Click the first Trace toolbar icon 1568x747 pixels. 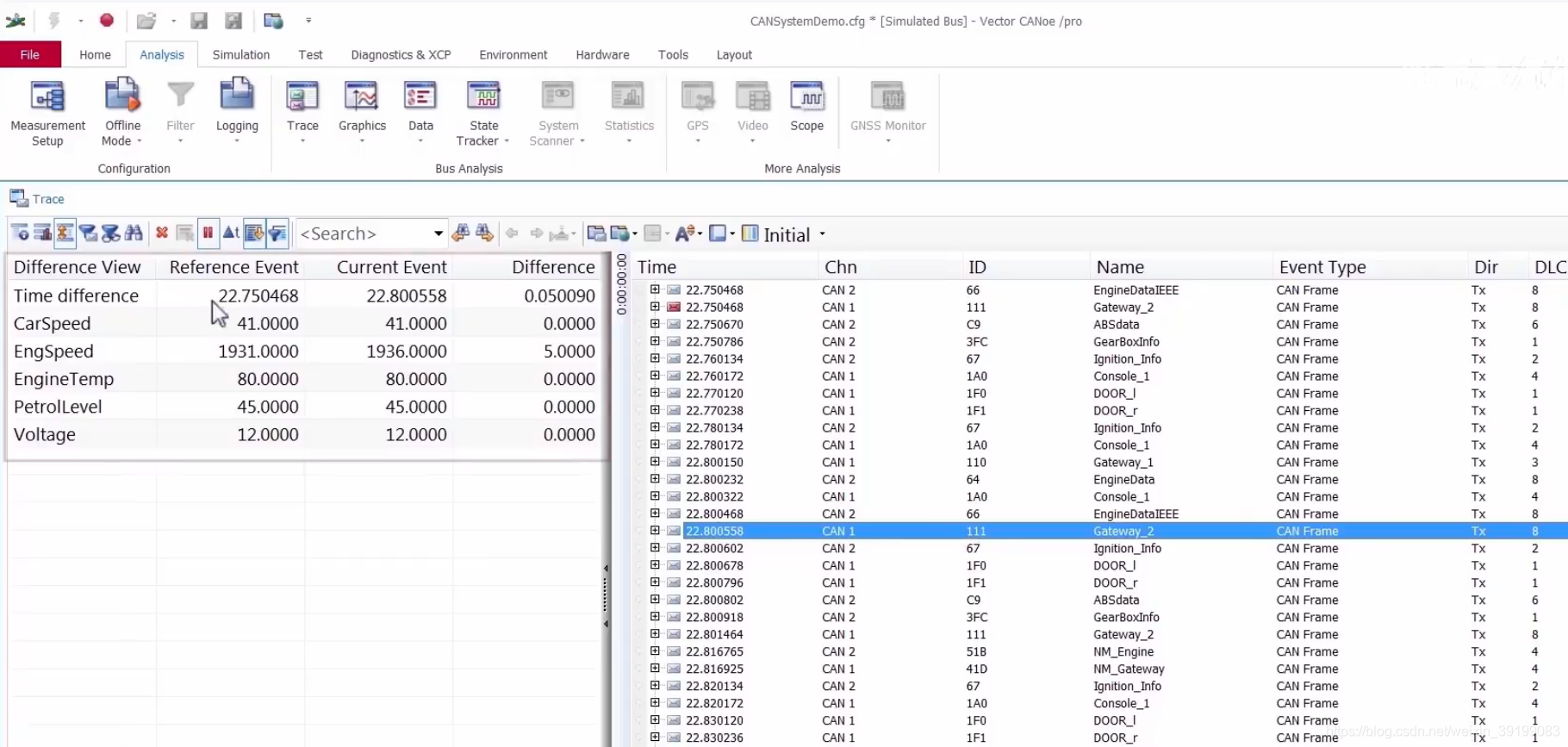[20, 233]
